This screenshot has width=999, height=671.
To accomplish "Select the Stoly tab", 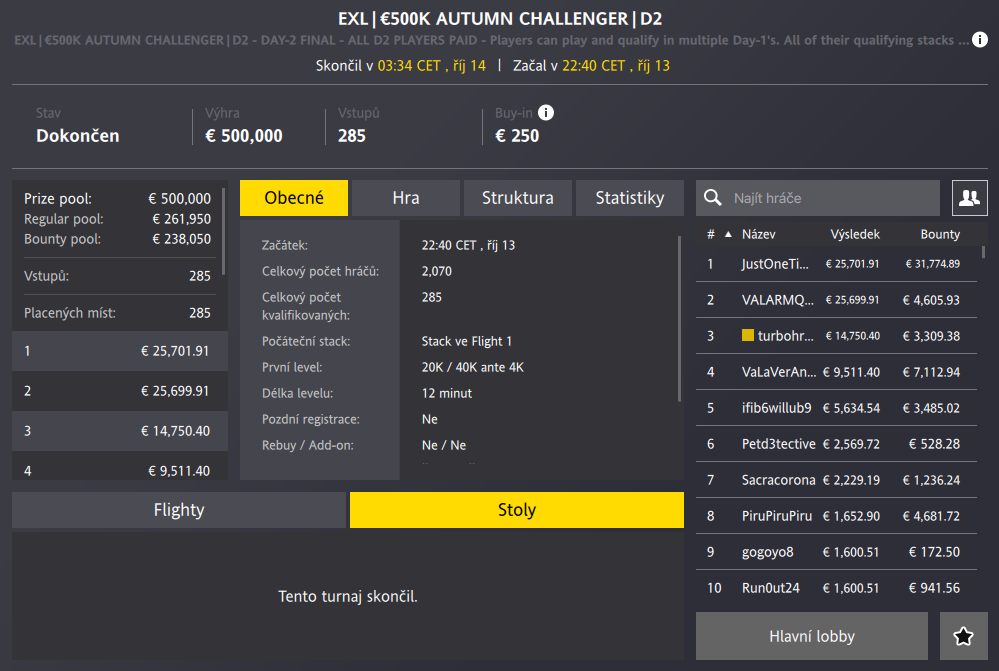I will 517,510.
